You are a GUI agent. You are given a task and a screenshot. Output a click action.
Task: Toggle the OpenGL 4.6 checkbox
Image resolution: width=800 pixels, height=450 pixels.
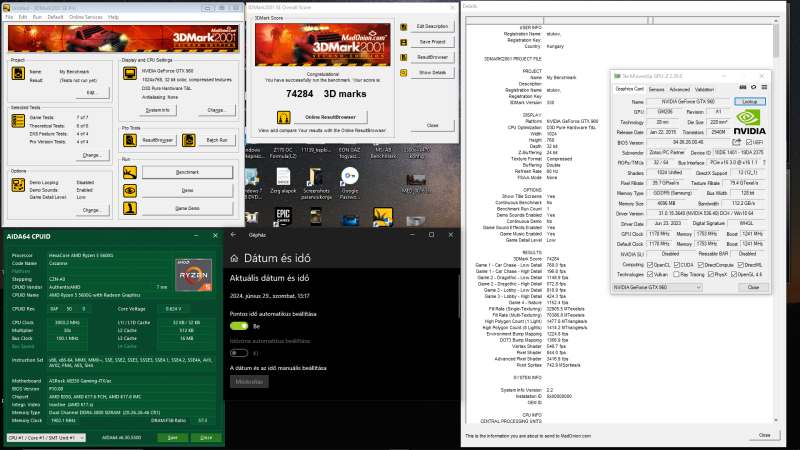[734, 274]
